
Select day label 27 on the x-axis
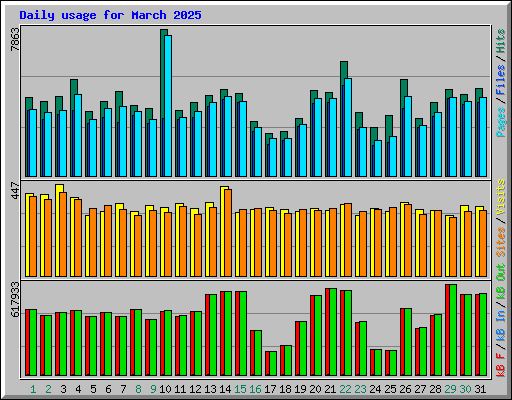pyautogui.click(x=420, y=389)
